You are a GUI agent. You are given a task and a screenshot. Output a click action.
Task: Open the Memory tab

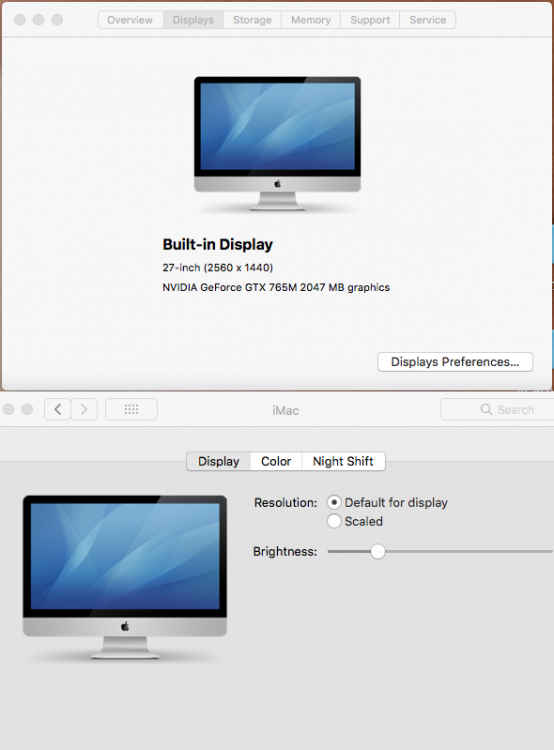tap(311, 20)
